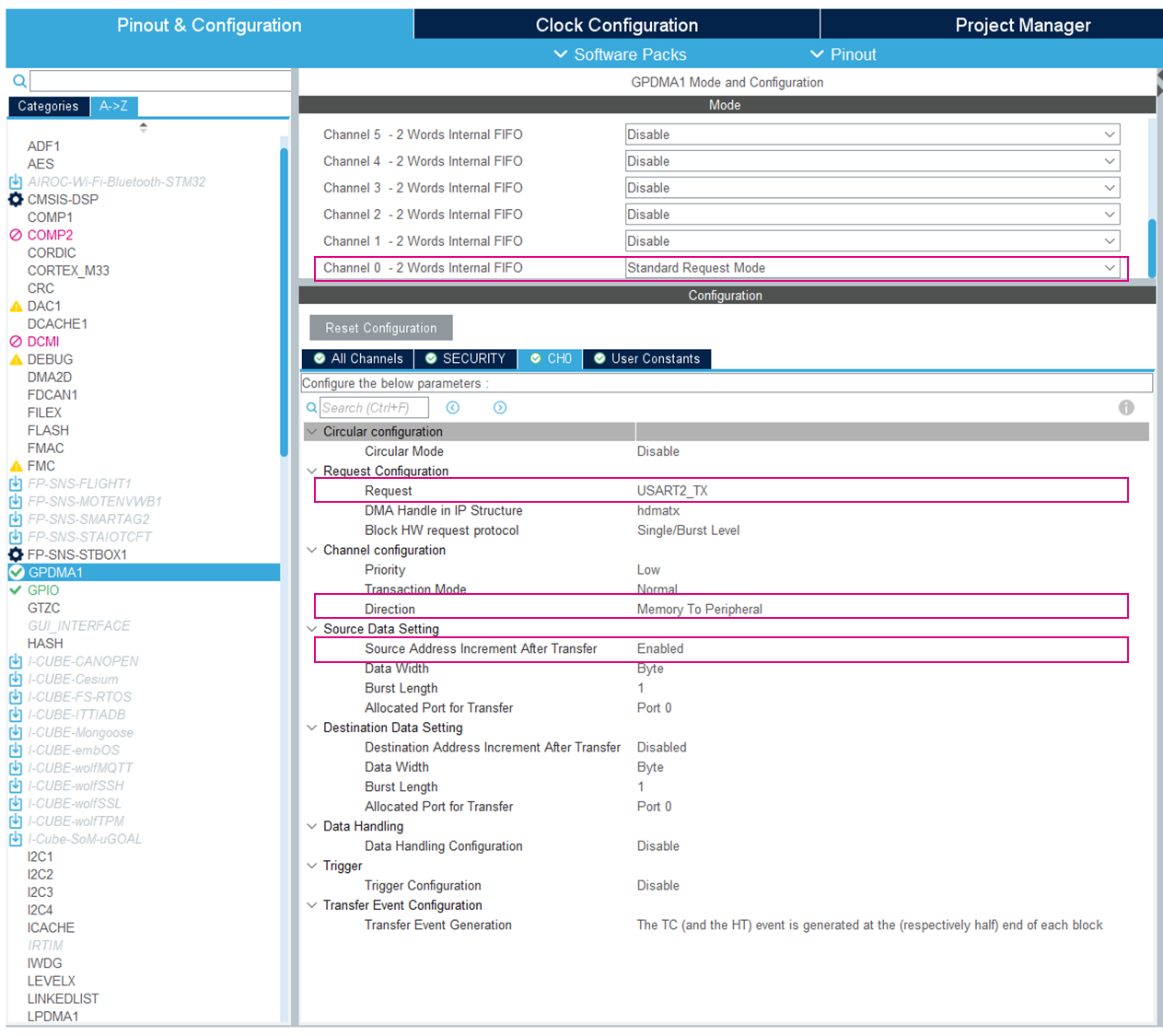Click the download icon beside I-CUBE-Cesium
This screenshot has width=1163, height=1036.
[x=16, y=679]
